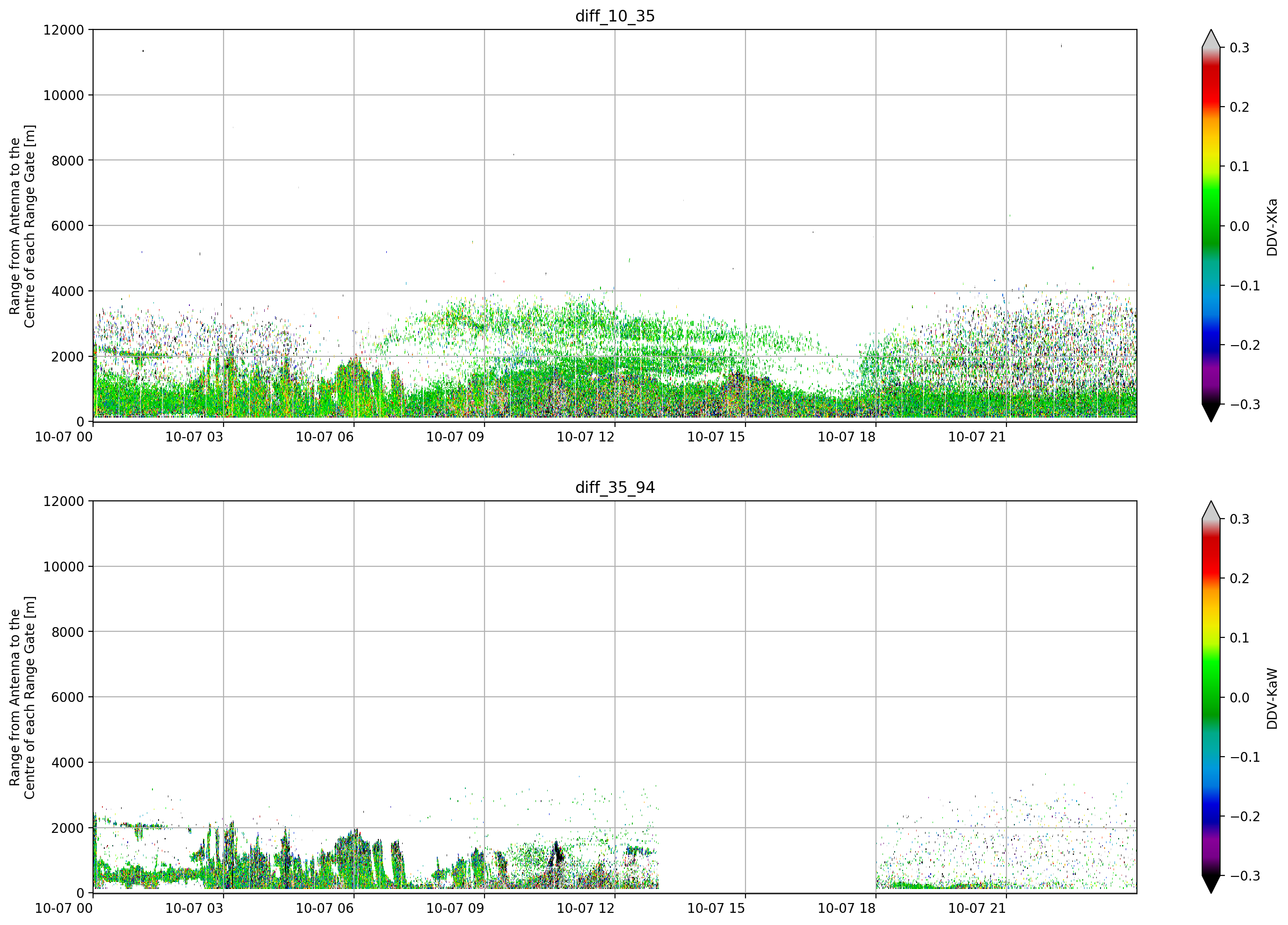Click the "8000" y-tick of the diff_10_35 plot
Screen dimensions: 1288x925
click(x=67, y=160)
